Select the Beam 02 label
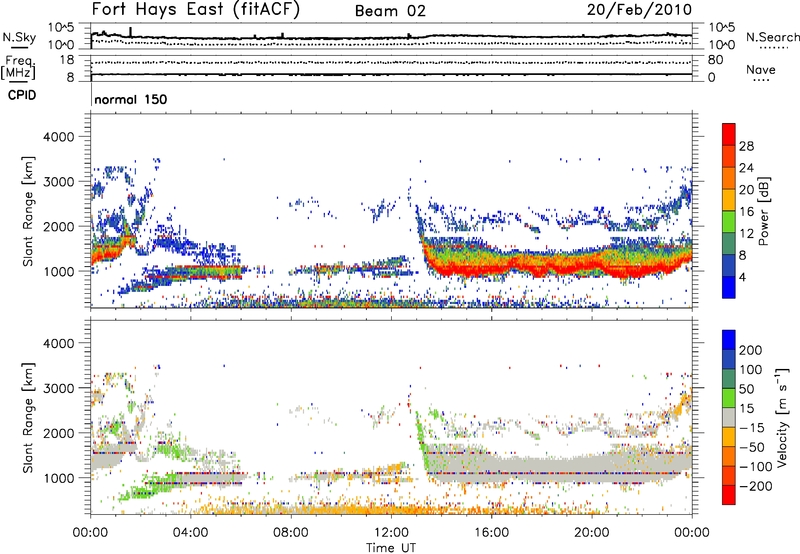800x554 pixels. [390, 11]
